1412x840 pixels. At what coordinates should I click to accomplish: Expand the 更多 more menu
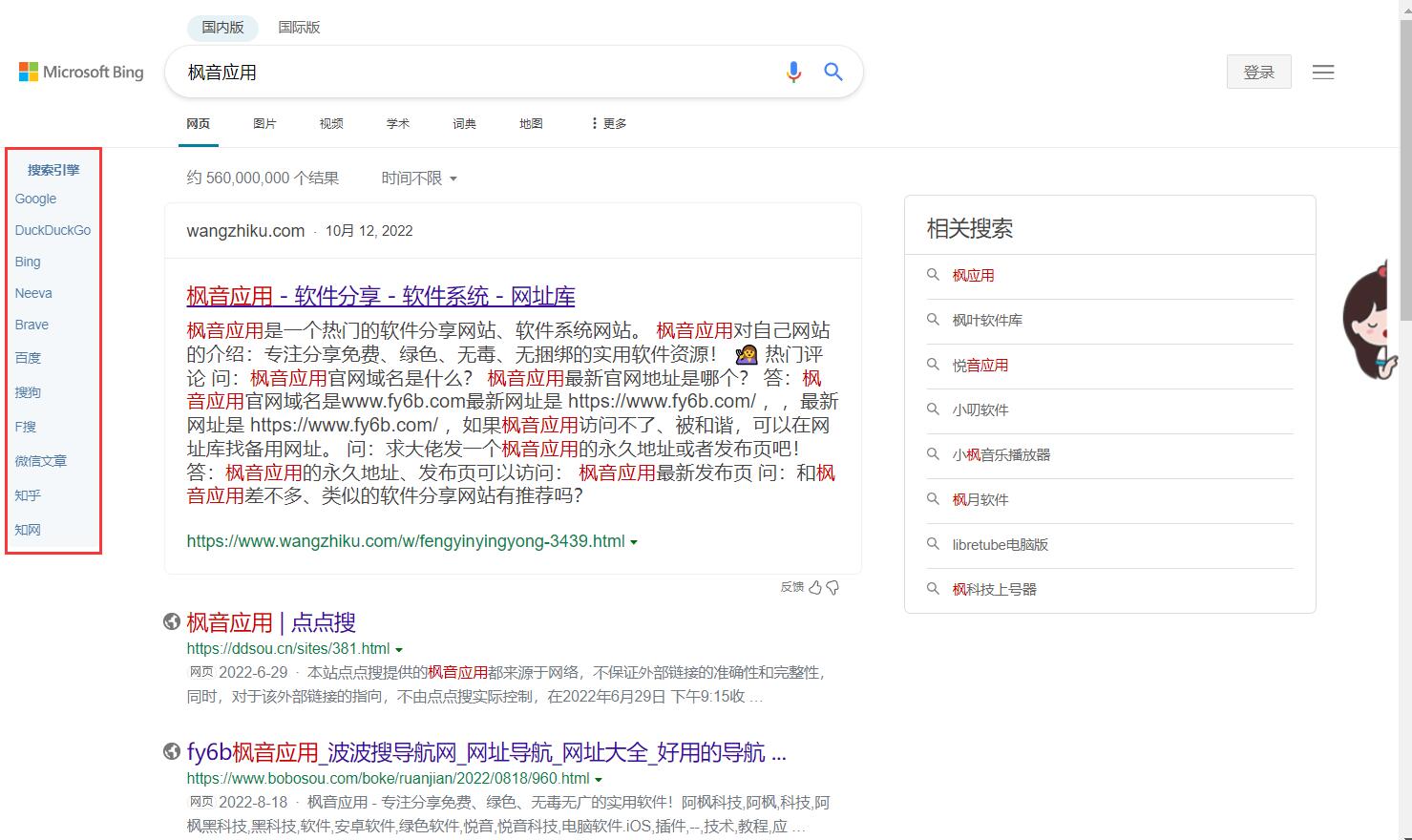pyautogui.click(x=608, y=124)
